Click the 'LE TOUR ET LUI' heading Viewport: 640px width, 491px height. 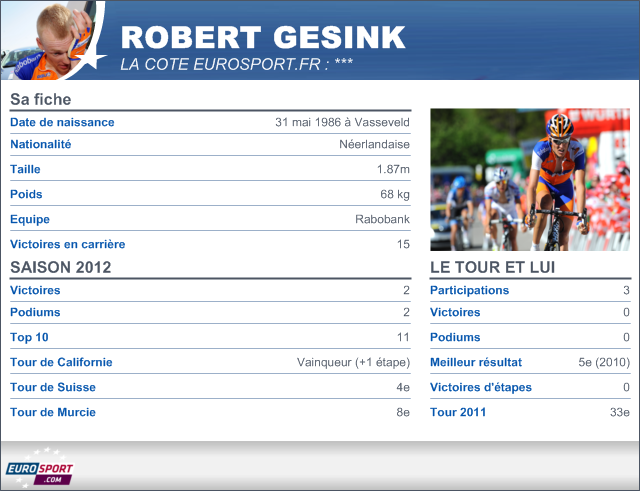pos(493,267)
